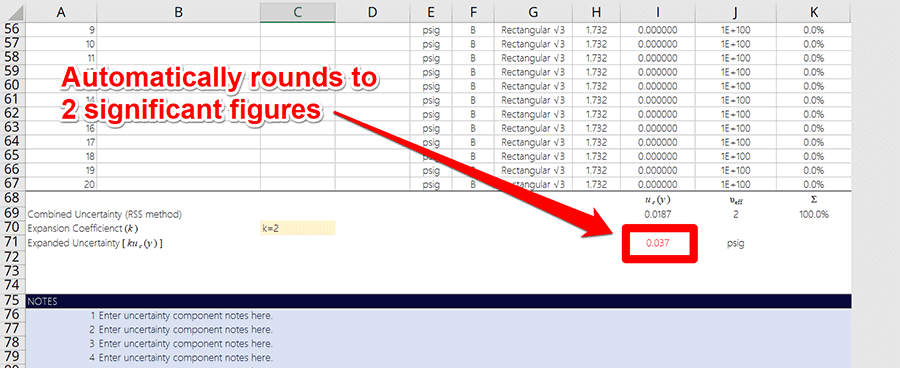Viewport: 900px width, 368px height.
Task: Click the 0.000000 cell in row 59
Action: [x=658, y=72]
